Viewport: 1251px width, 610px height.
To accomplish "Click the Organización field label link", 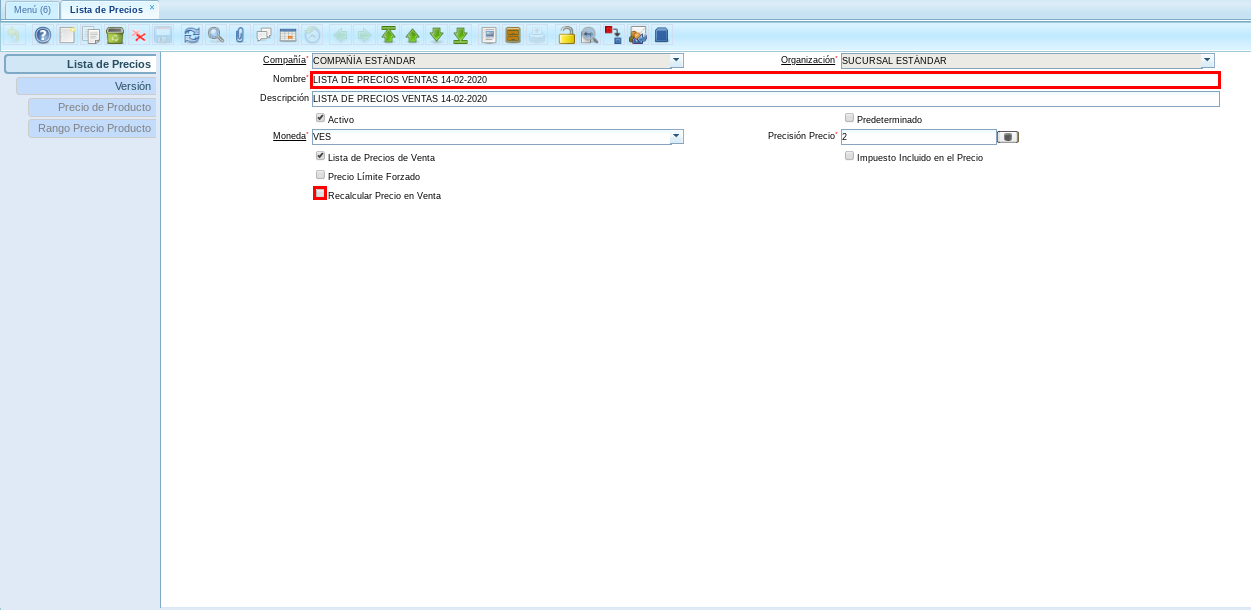I will pos(807,60).
